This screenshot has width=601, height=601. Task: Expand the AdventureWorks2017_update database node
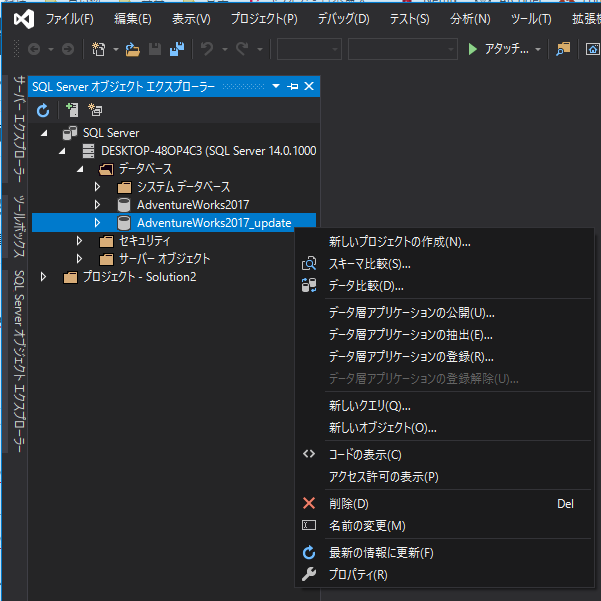[97, 223]
